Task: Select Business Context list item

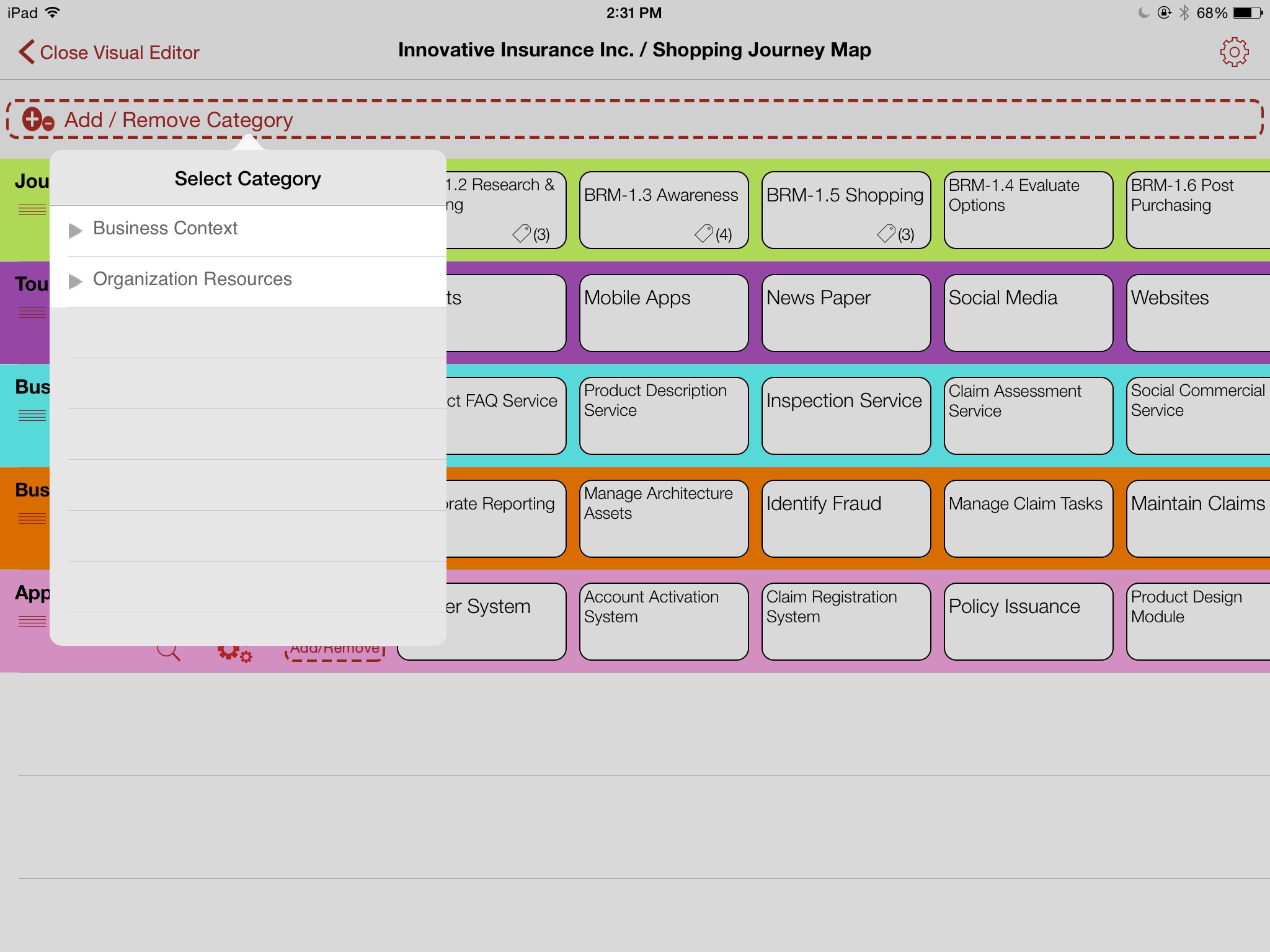Action: coord(165,228)
